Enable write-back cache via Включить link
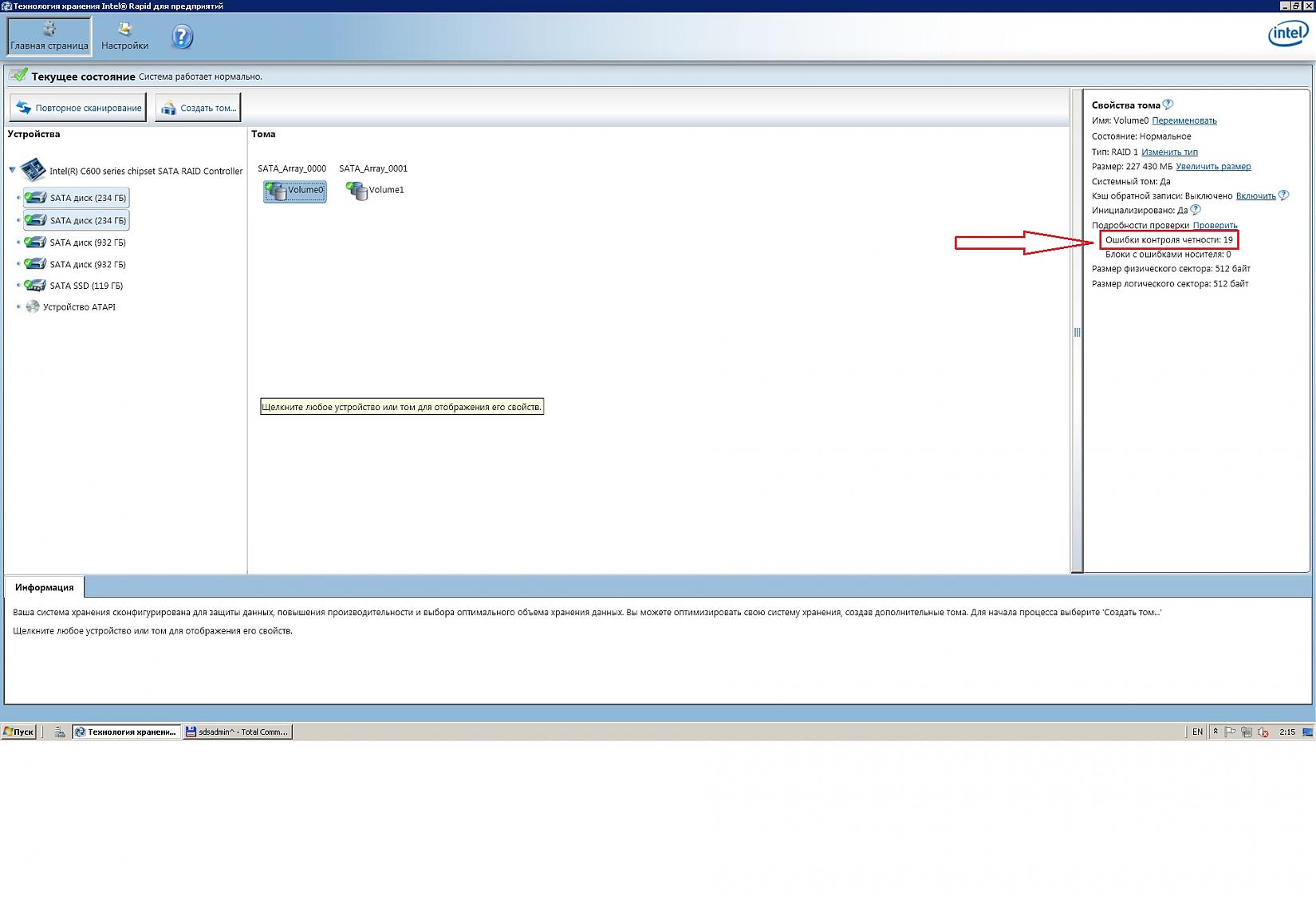 (x=1255, y=195)
